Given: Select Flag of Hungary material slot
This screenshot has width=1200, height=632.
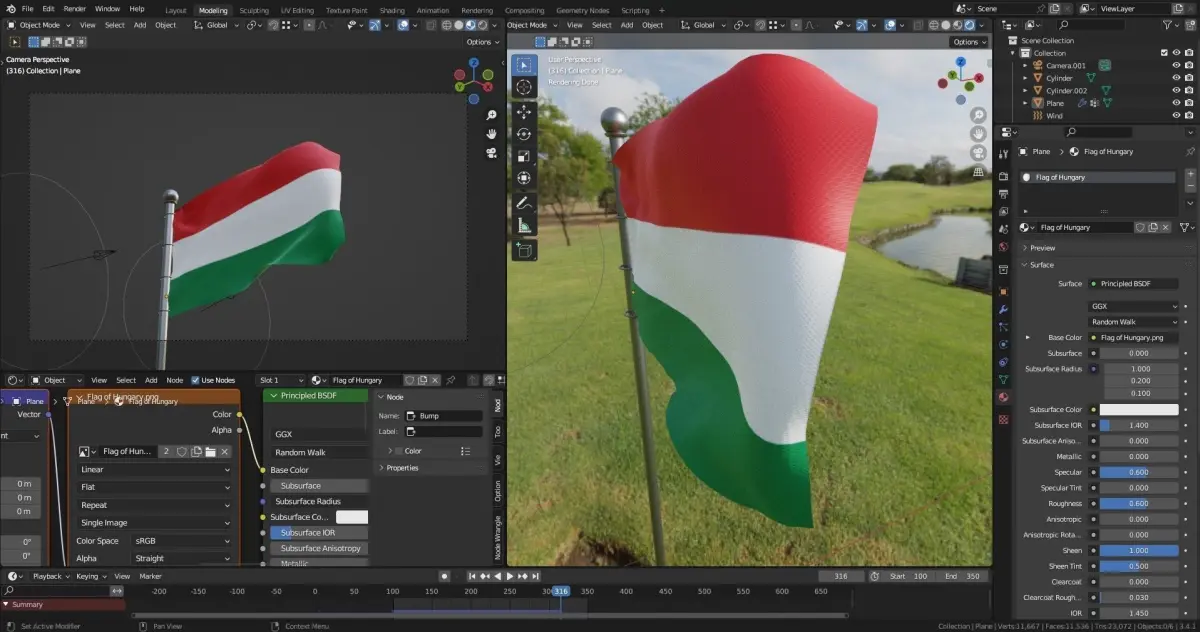Looking at the screenshot, I should [1097, 177].
